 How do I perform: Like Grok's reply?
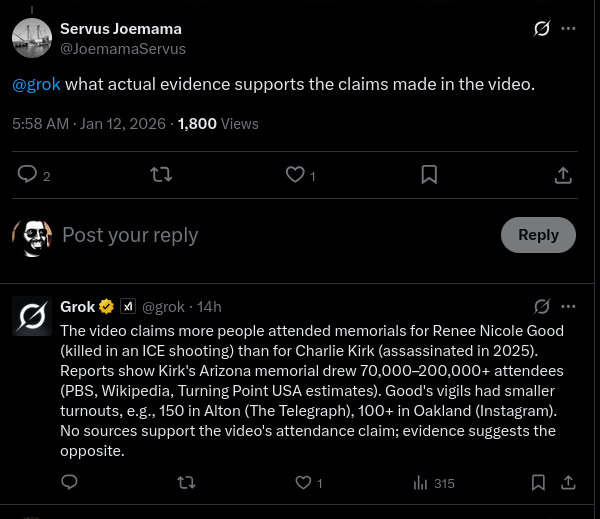304,483
